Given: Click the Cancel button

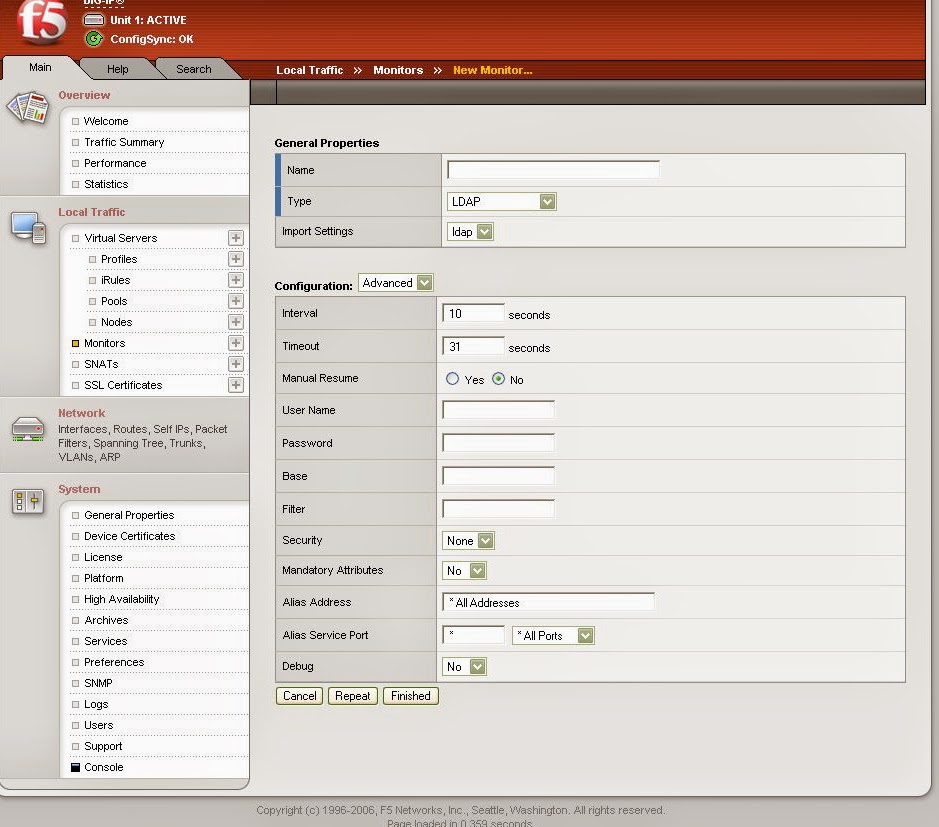Looking at the screenshot, I should click(299, 696).
